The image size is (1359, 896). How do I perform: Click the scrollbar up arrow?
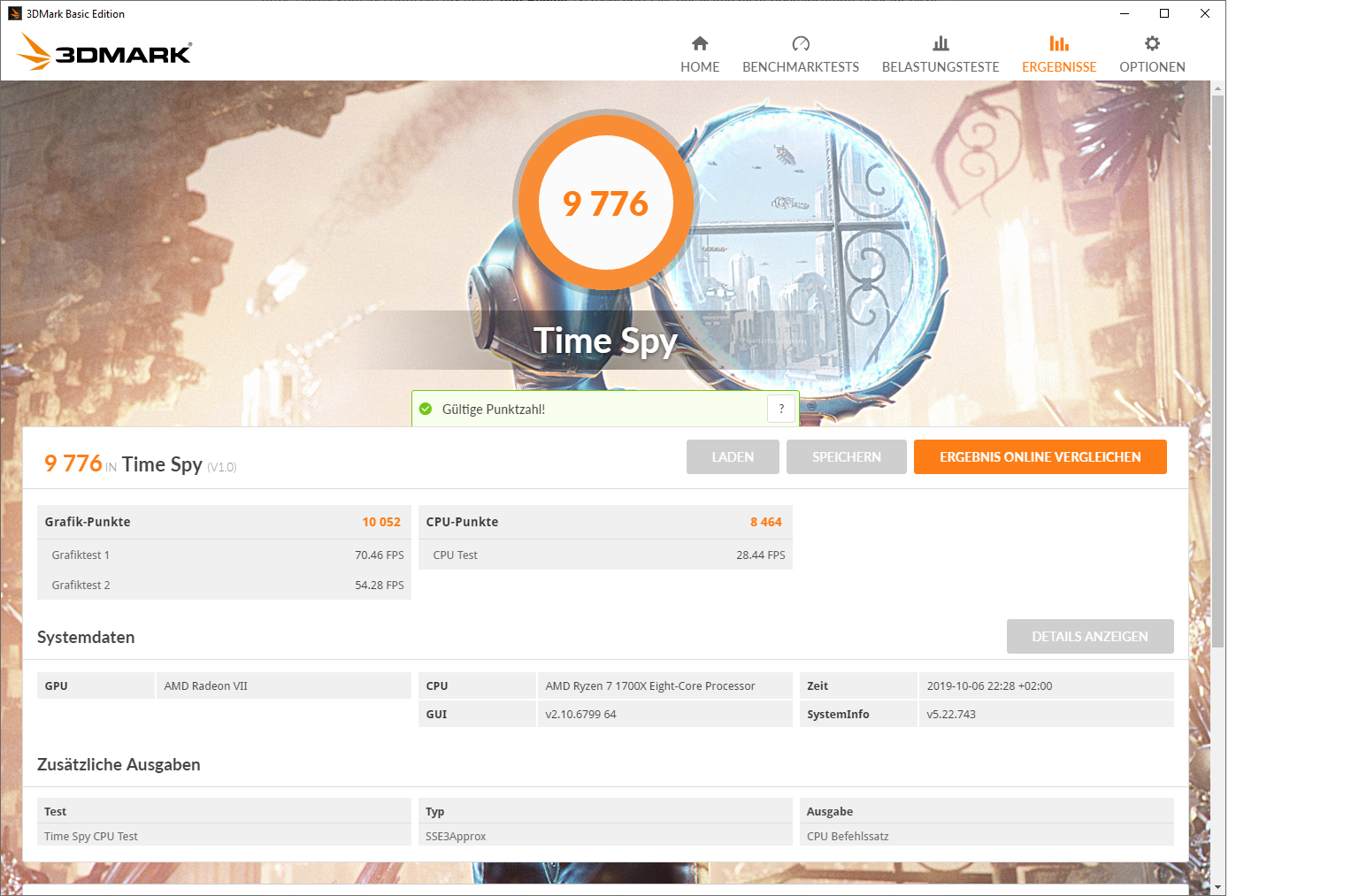click(1218, 88)
